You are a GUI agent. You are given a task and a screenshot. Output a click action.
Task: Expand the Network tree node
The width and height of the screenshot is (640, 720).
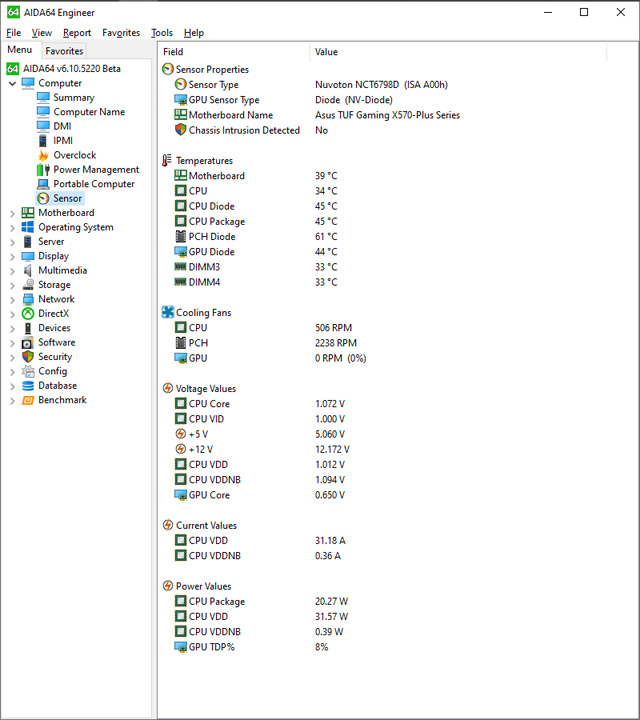(x=12, y=299)
